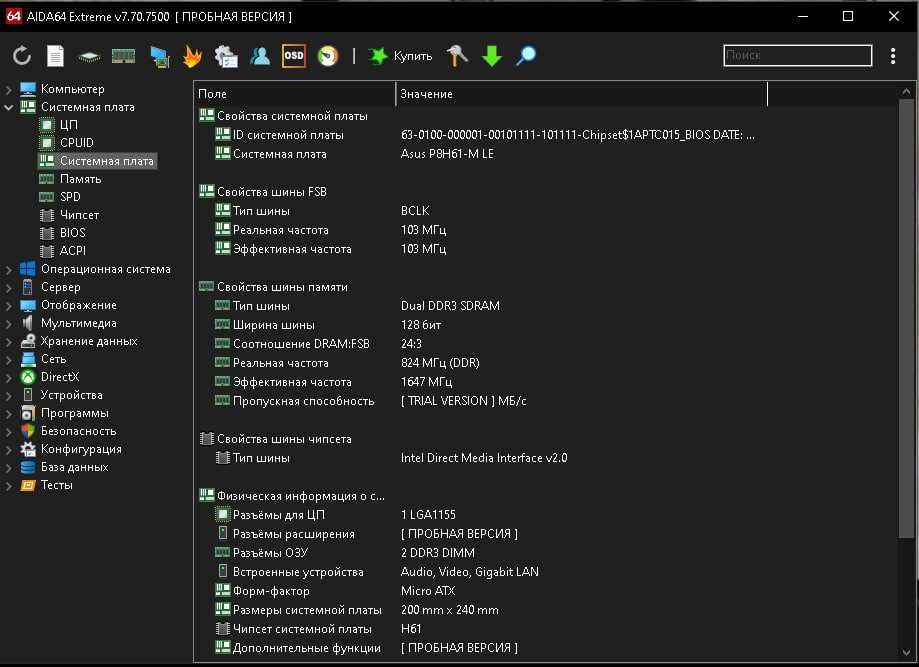Select Конфигурация in the sidebar

pos(81,450)
